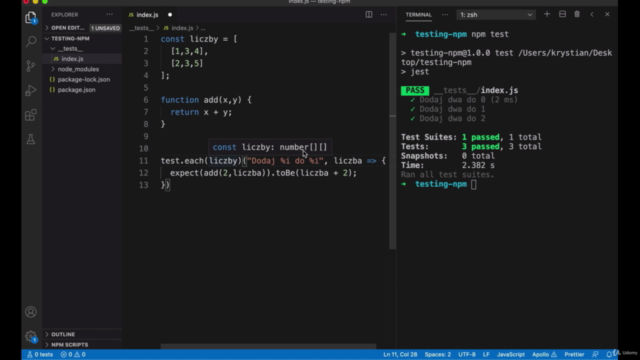640x360 pixels.
Task: Move terminal panel with left chevron
Action: tap(592, 14)
